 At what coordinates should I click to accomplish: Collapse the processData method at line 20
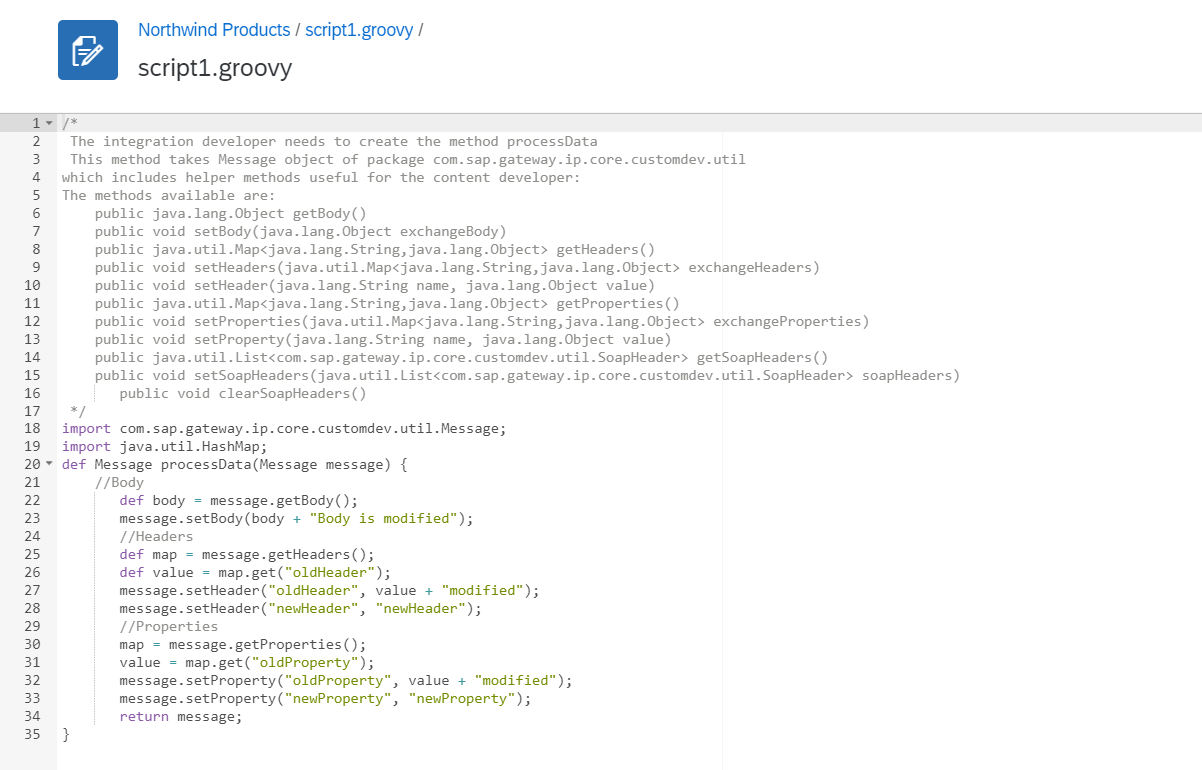pyautogui.click(x=49, y=465)
